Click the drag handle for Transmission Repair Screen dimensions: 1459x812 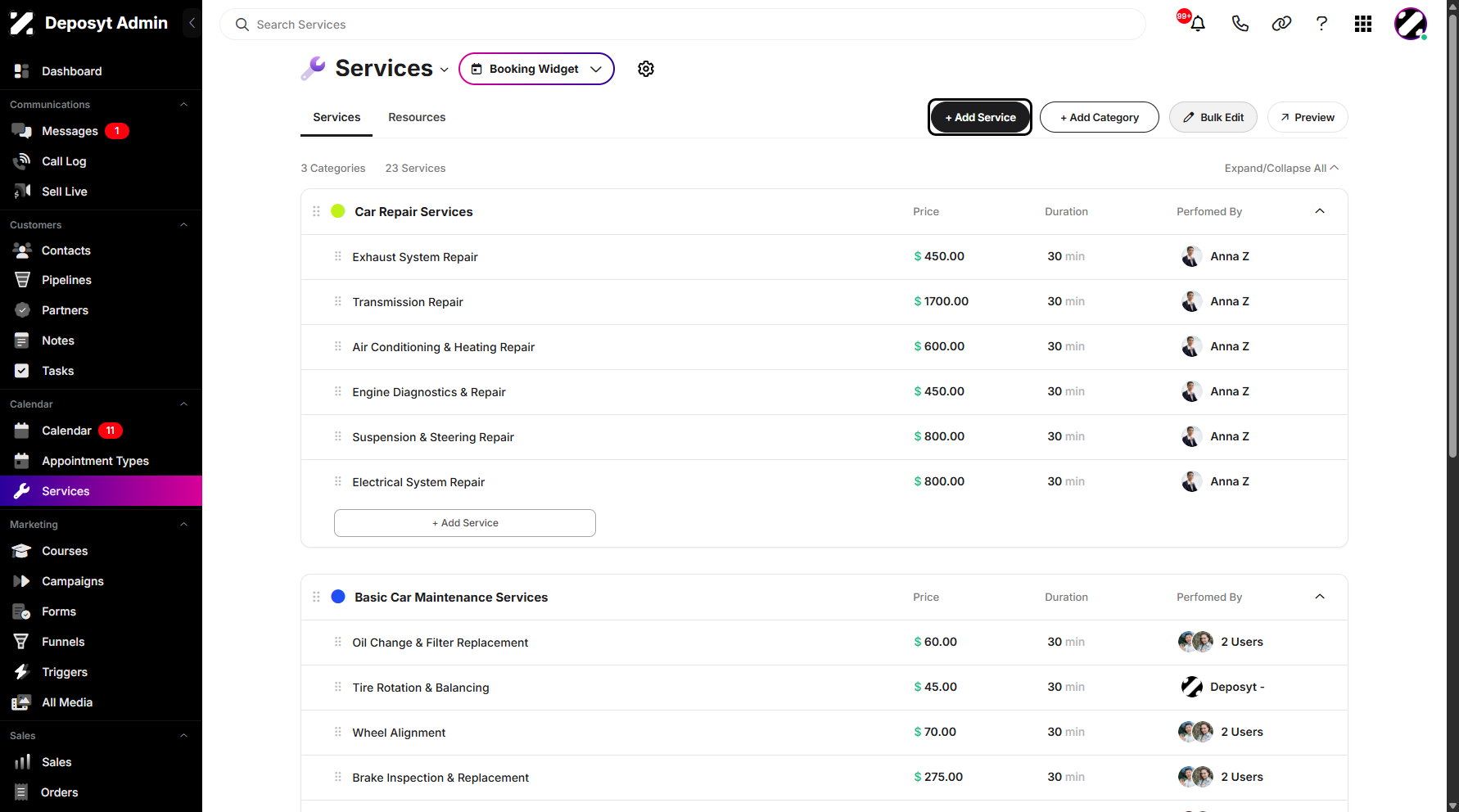click(x=337, y=301)
